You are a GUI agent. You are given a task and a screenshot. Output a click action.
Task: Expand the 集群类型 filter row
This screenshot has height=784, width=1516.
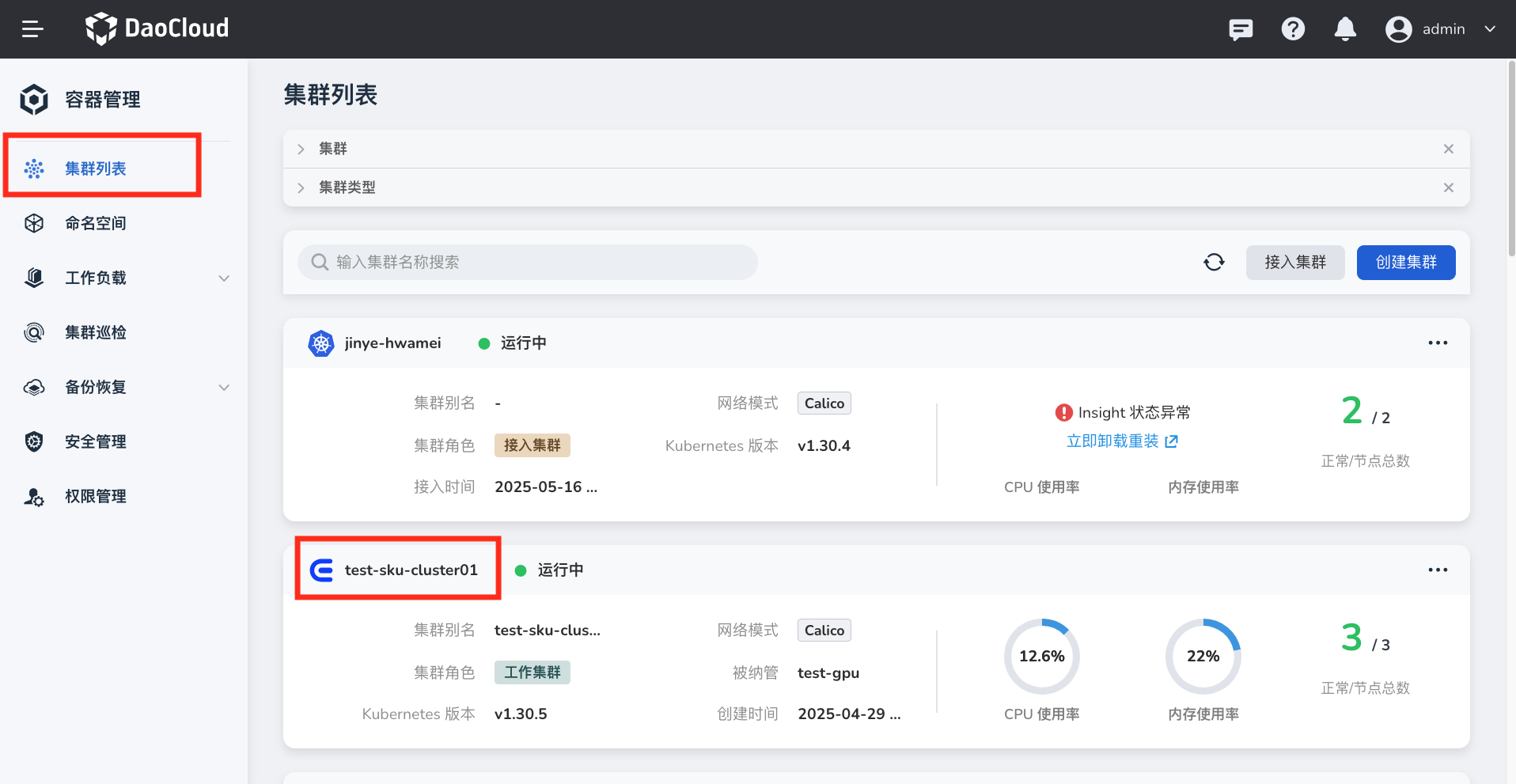click(x=301, y=187)
